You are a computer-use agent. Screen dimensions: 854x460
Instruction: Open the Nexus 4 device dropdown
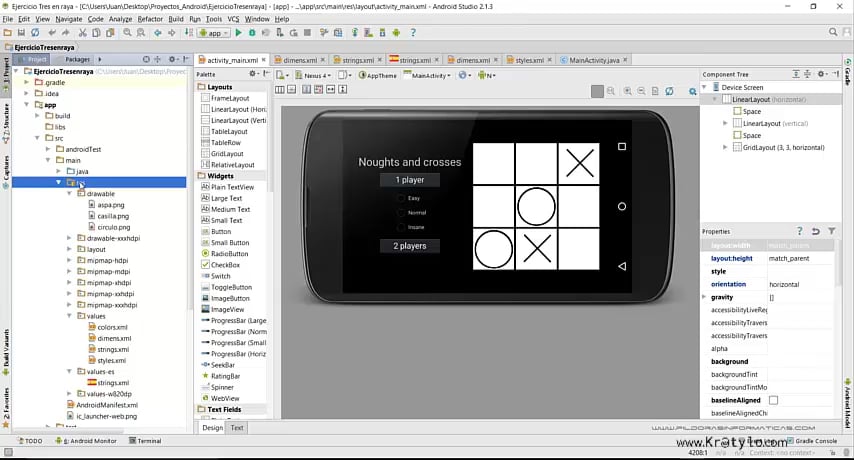pyautogui.click(x=313, y=76)
